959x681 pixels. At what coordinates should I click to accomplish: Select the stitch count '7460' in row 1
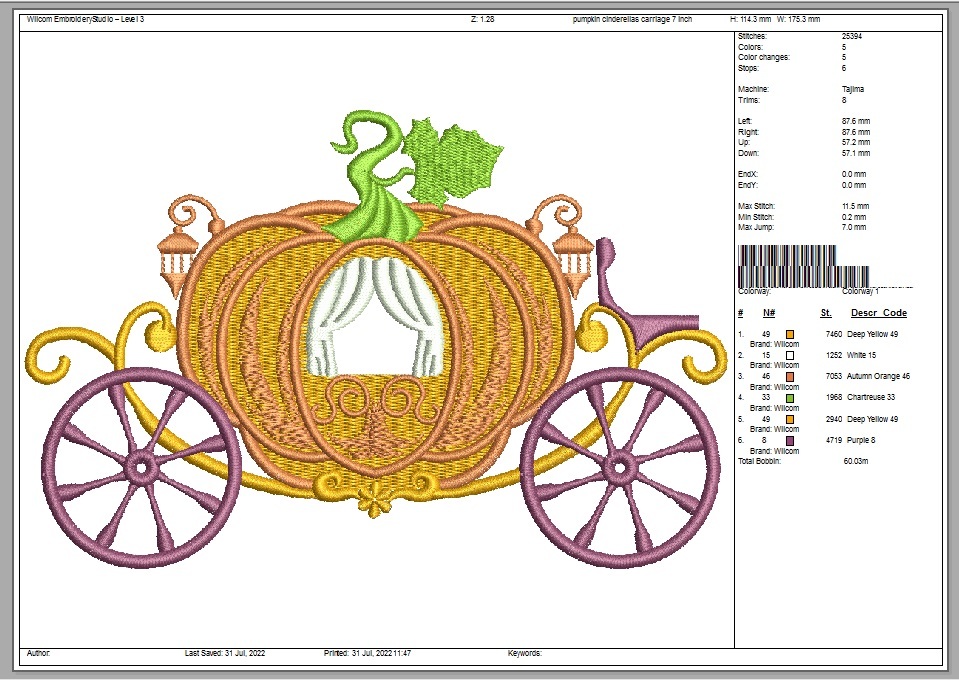tap(834, 335)
